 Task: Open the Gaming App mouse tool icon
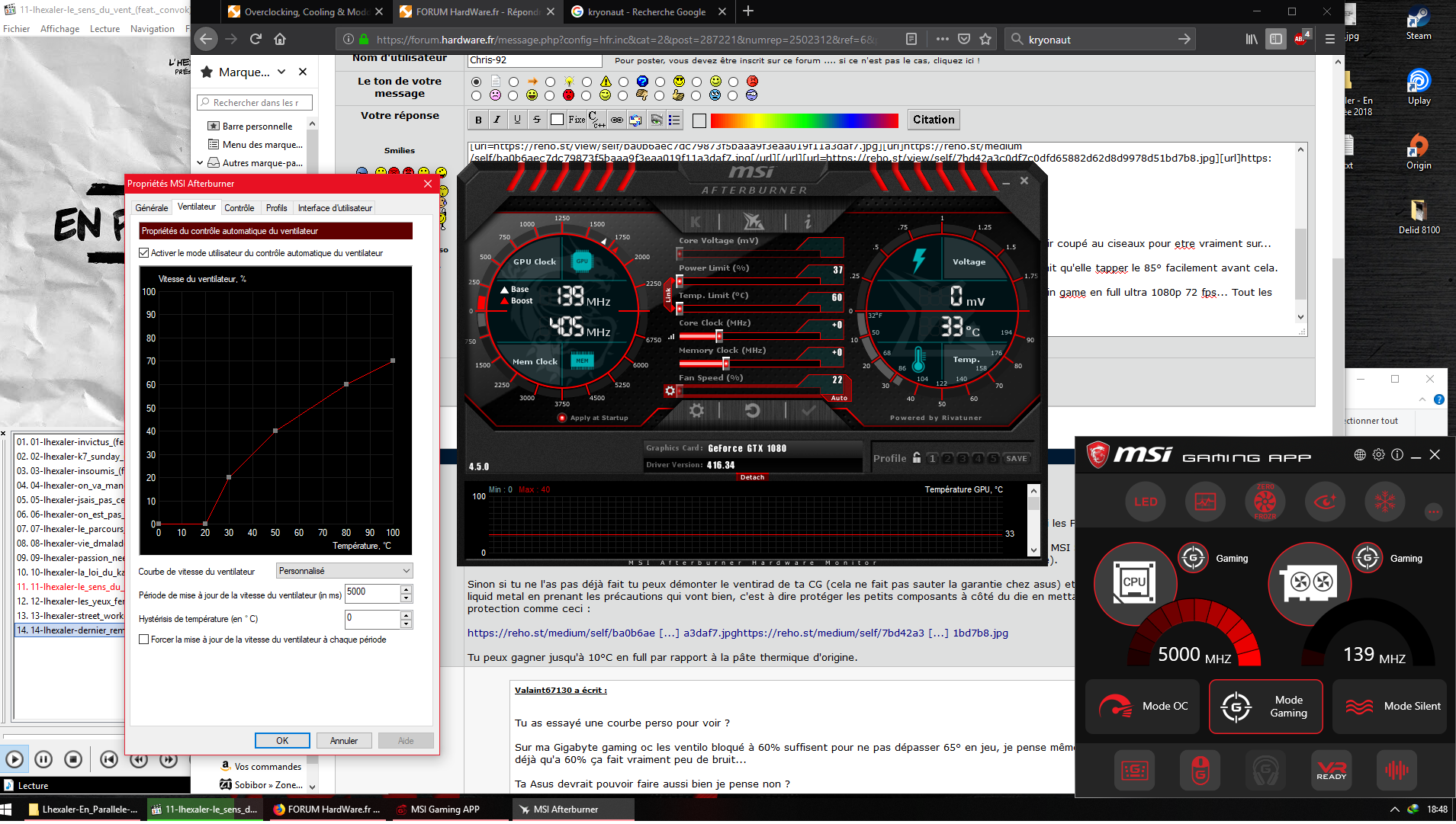click(1200, 771)
